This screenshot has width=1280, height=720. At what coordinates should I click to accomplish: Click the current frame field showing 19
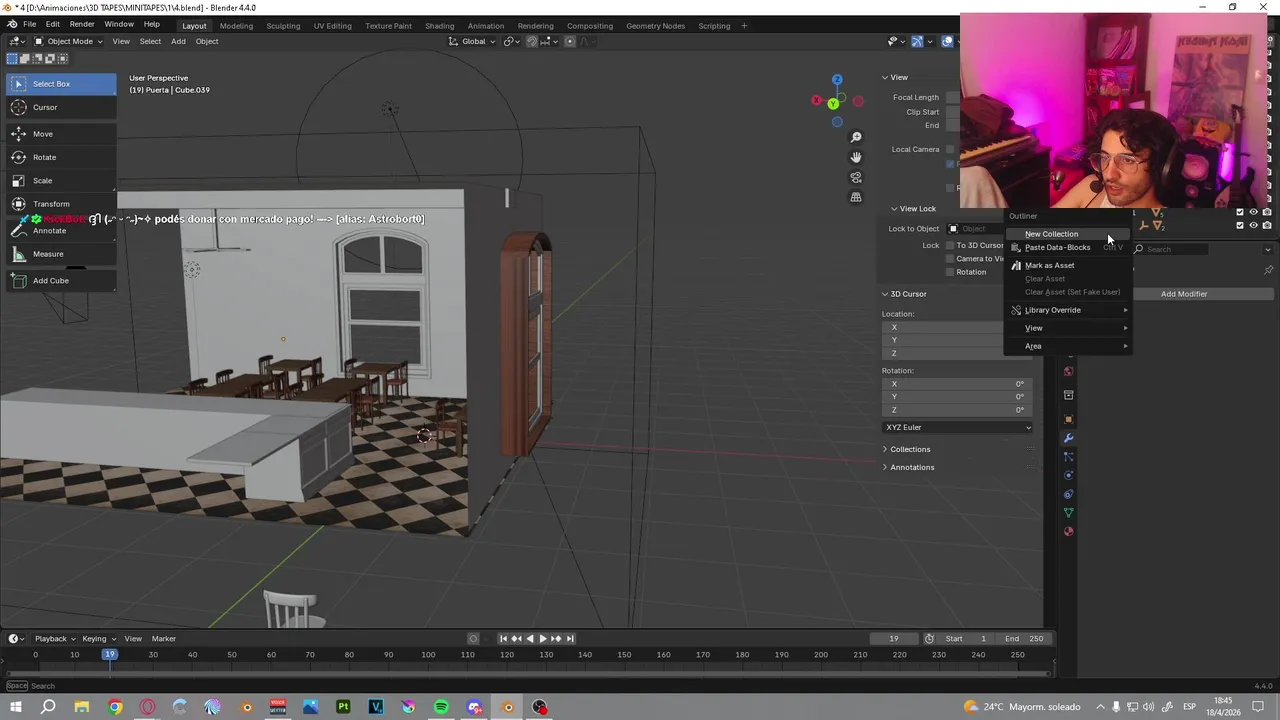click(894, 639)
